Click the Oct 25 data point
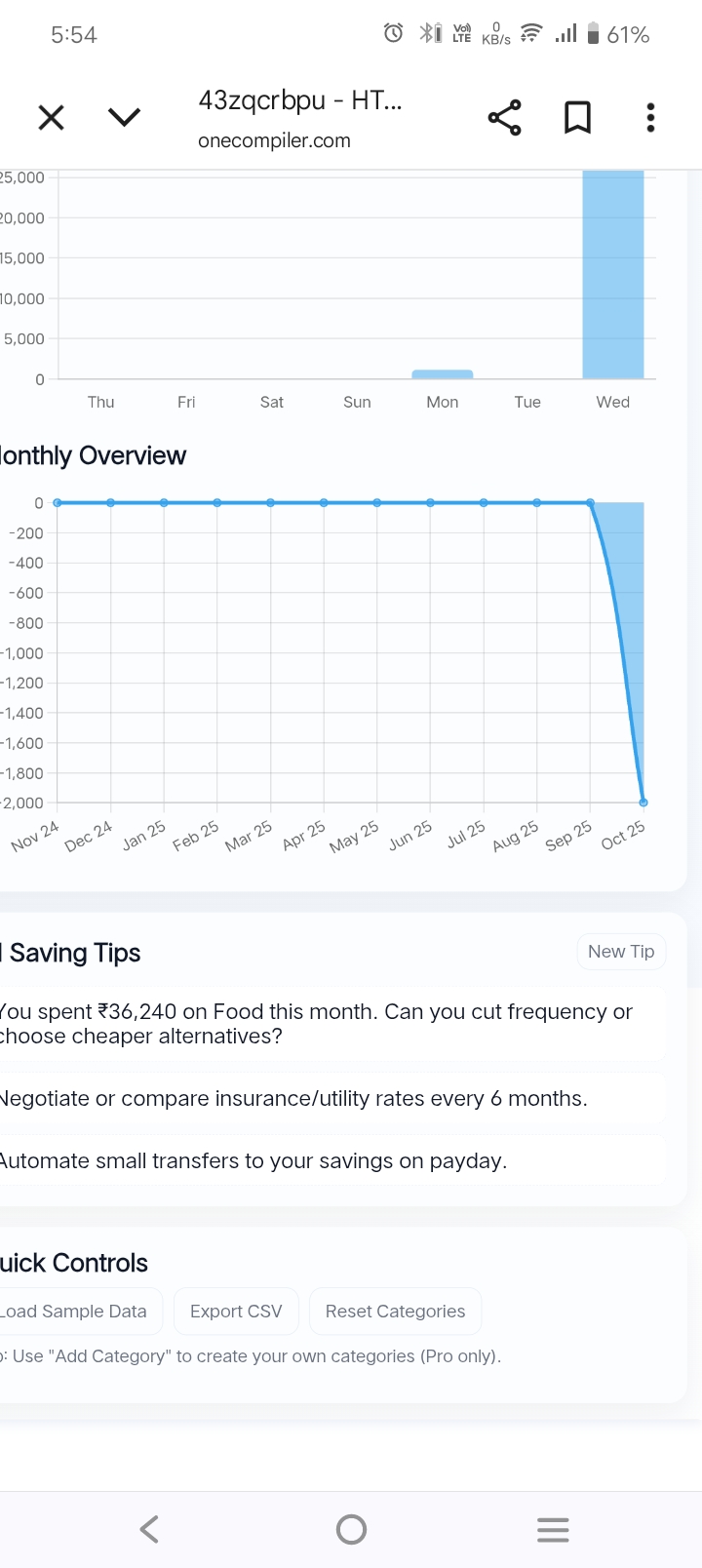The height and width of the screenshot is (1568, 702). click(643, 803)
